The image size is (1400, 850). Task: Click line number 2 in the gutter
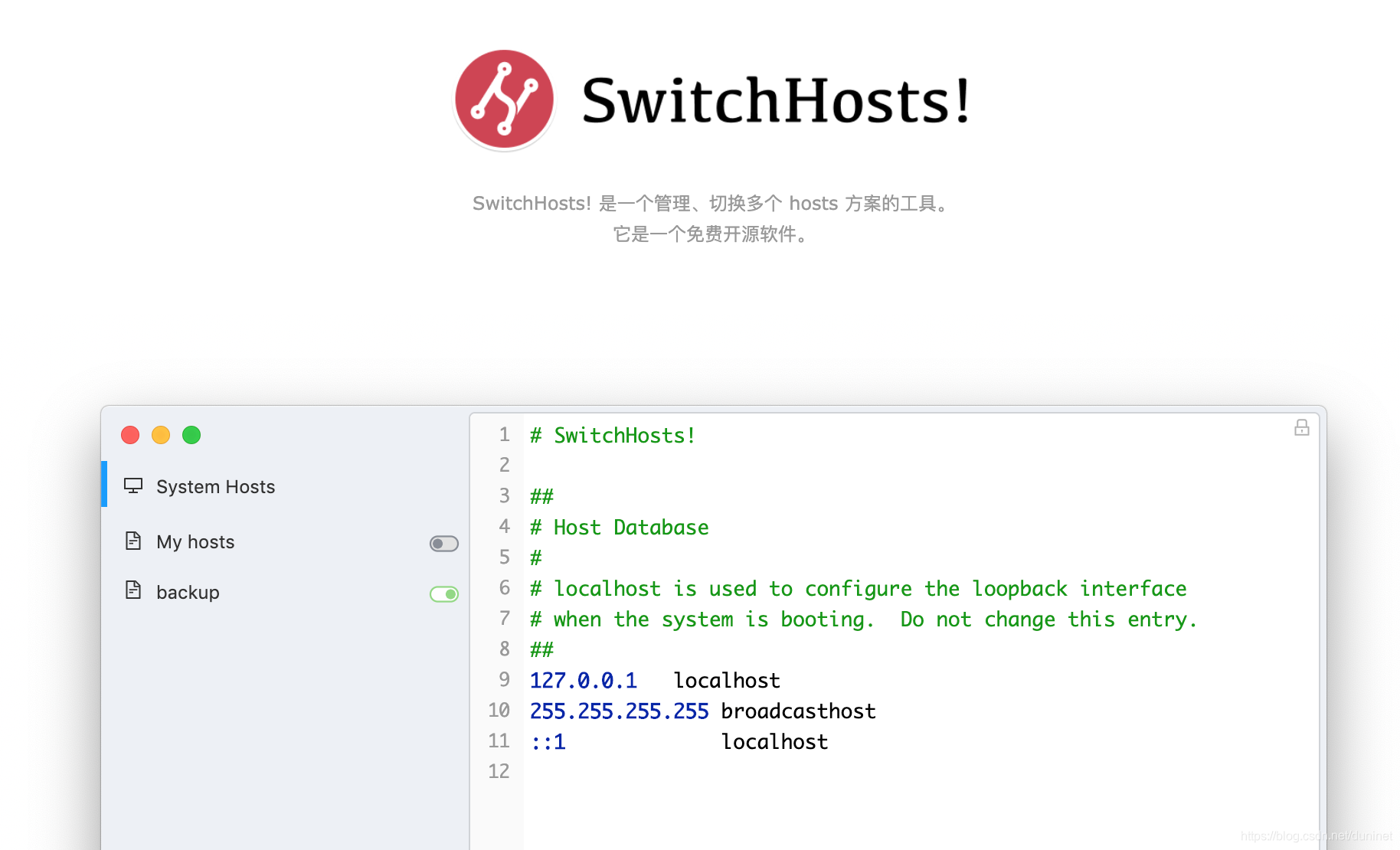[x=504, y=465]
